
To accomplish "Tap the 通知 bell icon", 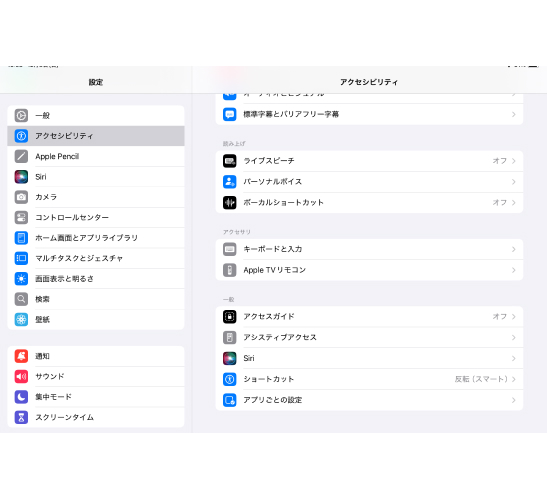I will tap(21, 356).
